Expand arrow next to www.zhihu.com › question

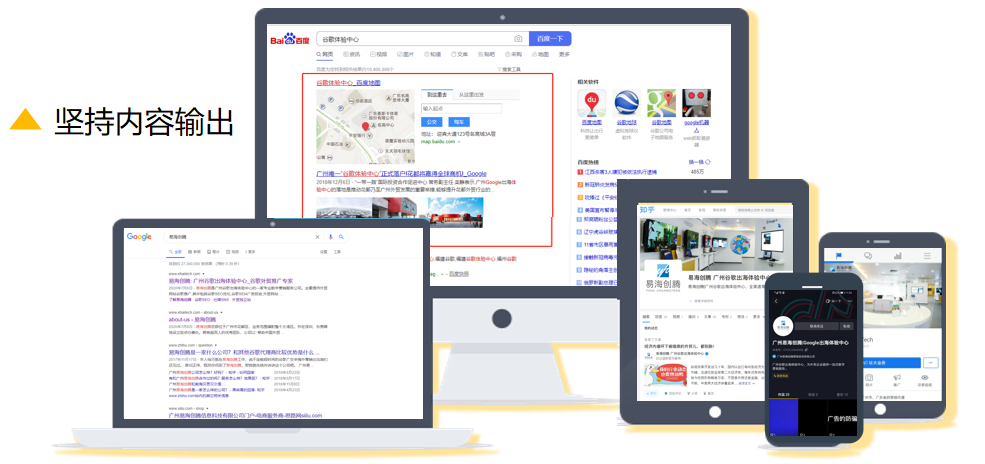tap(215, 345)
